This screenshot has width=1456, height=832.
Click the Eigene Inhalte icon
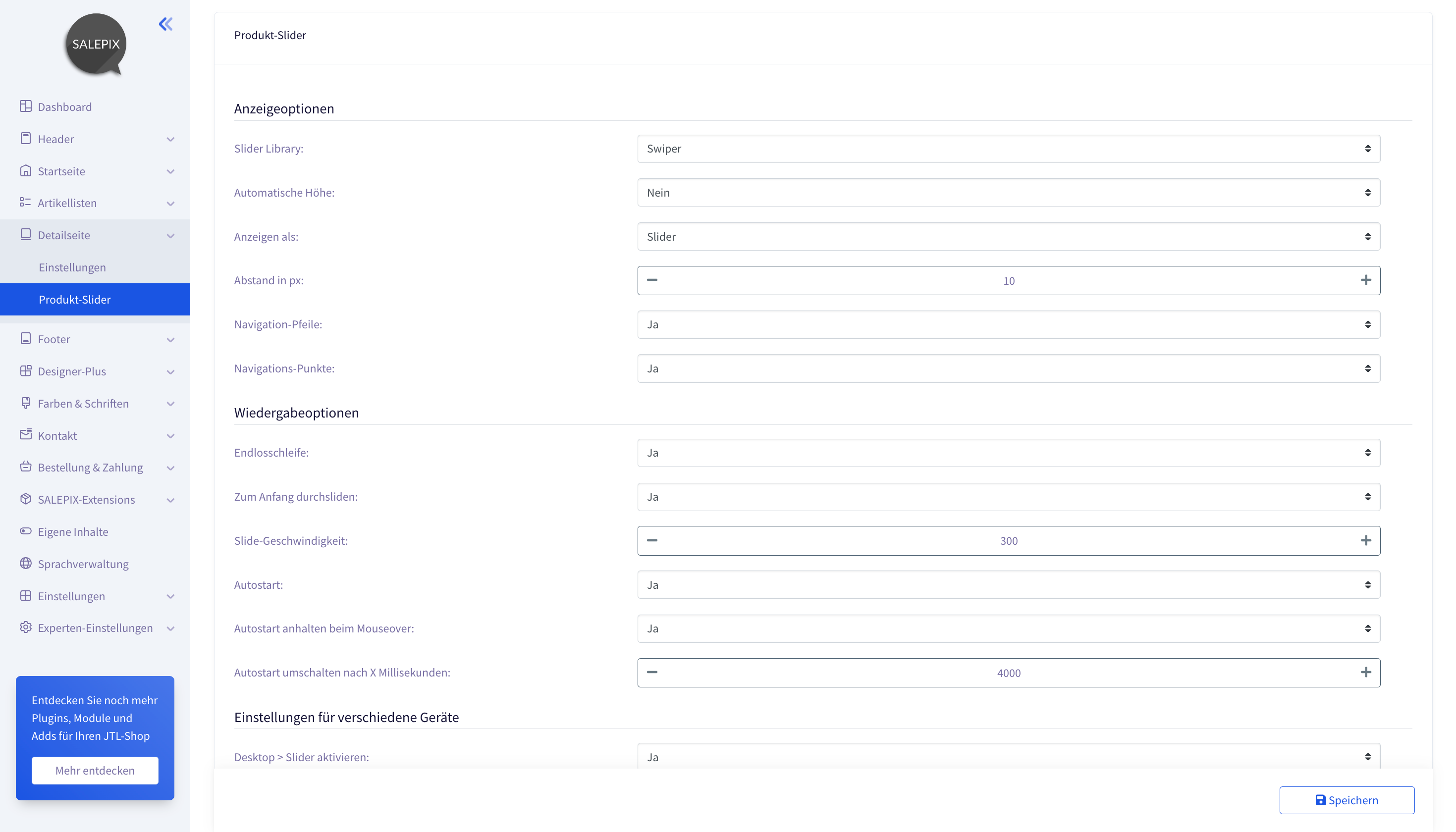(x=26, y=531)
